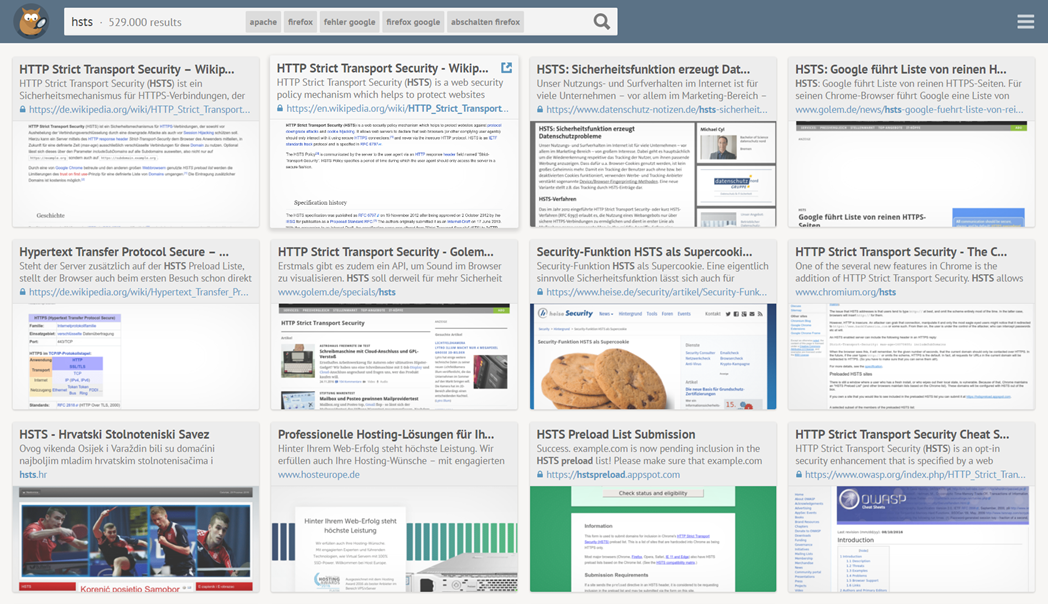Follow the datenschutz-notizen.de/hsts-sicherheit URL
Viewport: 1048px width, 604px height.
tap(657, 110)
